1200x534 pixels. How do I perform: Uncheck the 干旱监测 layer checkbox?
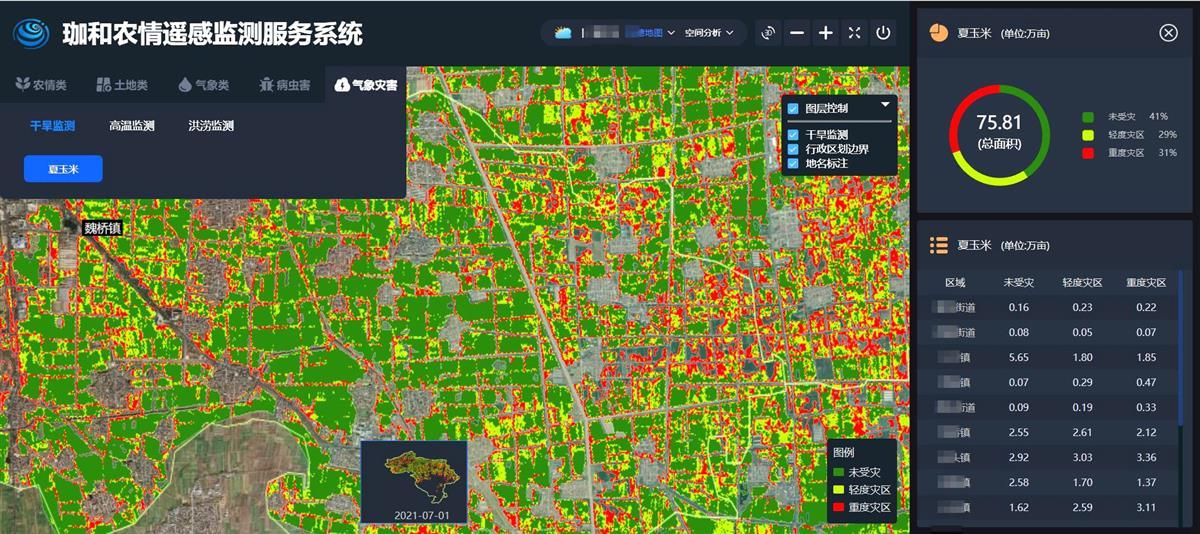coord(793,135)
